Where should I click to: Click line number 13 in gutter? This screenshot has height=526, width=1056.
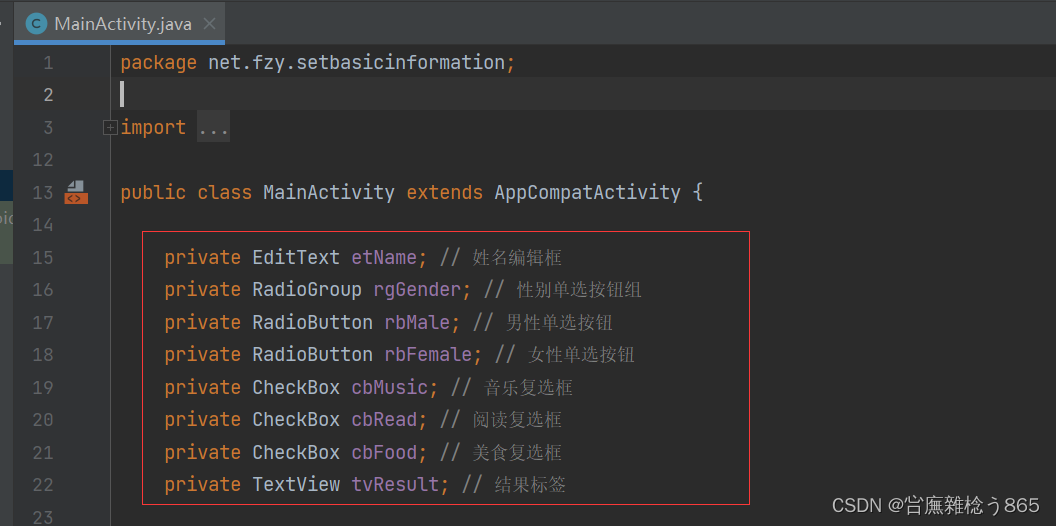[x=42, y=193]
